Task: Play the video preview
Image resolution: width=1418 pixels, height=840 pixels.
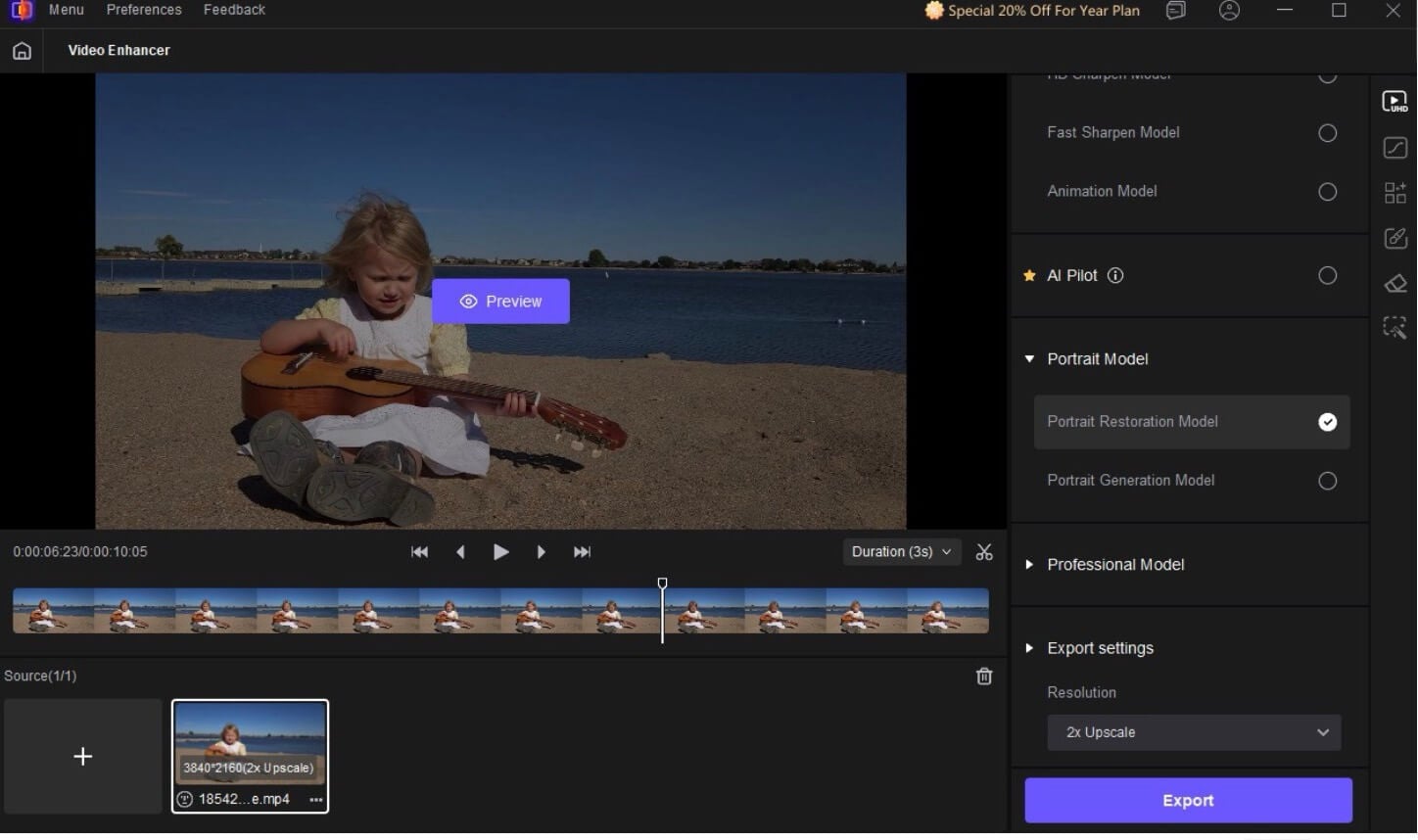Action: pos(500,552)
